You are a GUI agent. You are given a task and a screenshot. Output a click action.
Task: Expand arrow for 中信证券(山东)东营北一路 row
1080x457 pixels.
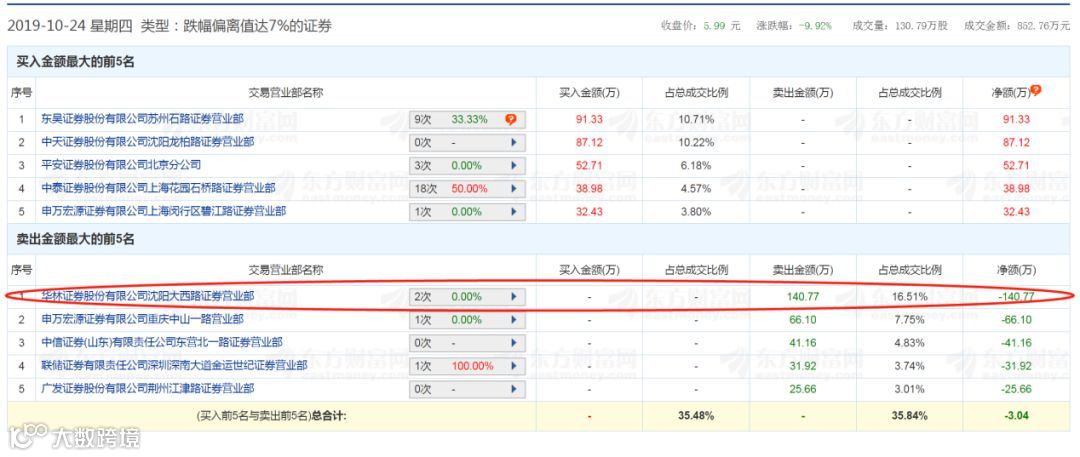[x=513, y=343]
